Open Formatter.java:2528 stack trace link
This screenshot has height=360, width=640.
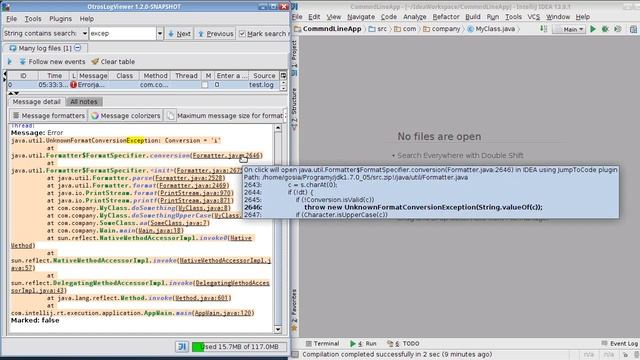pyautogui.click(x=189, y=178)
